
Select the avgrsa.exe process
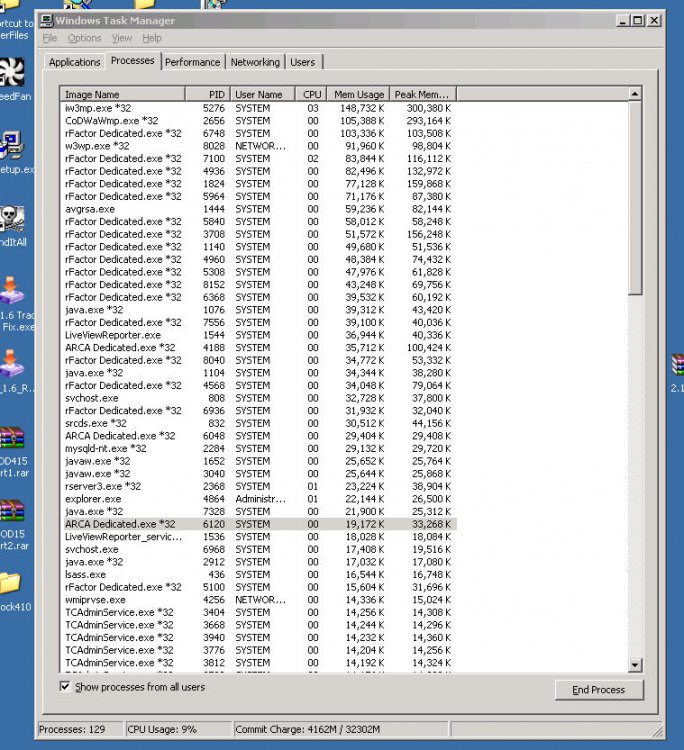click(x=259, y=209)
